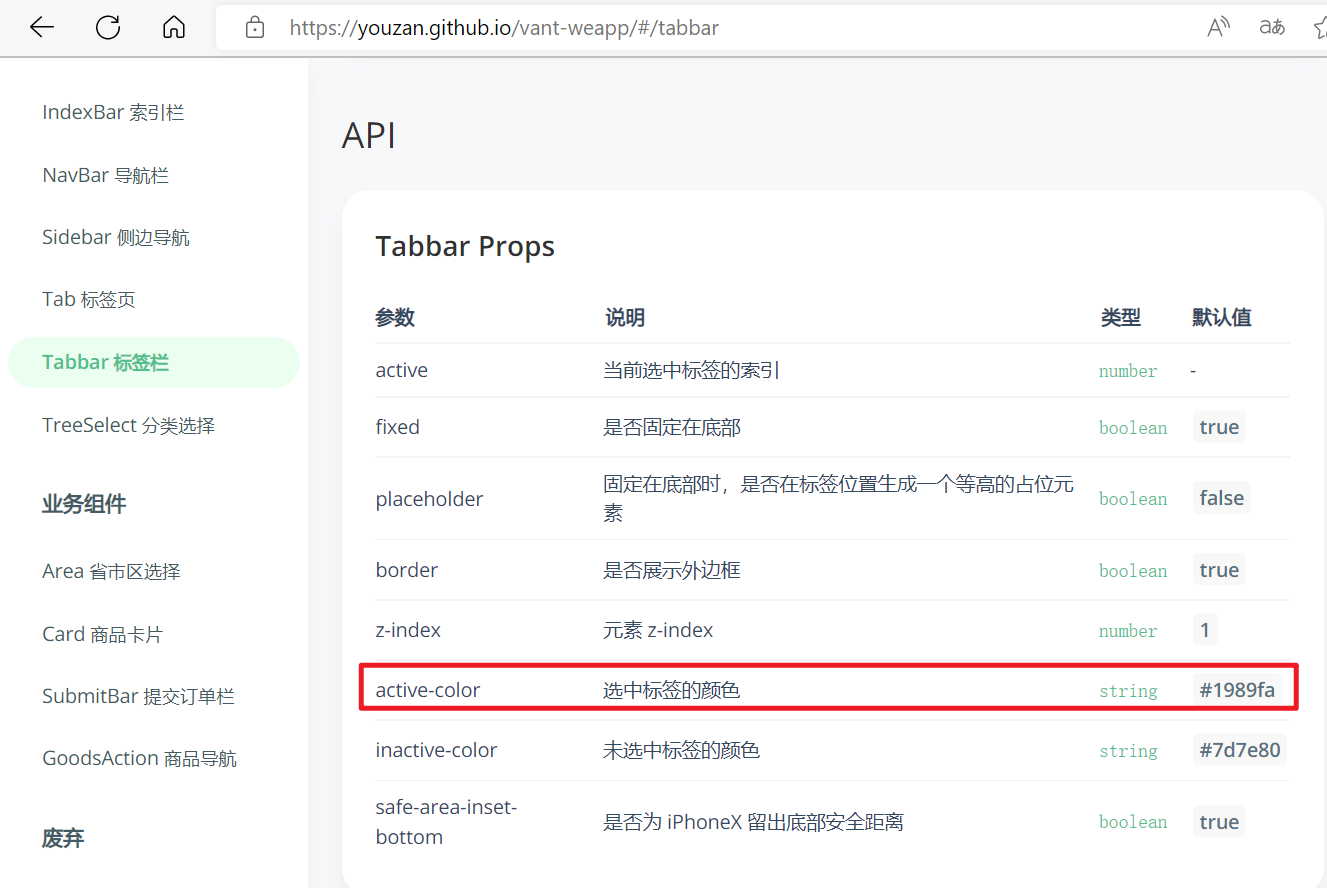Click the active parameter cell
Screen dimensions: 1327x888
coord(402,370)
